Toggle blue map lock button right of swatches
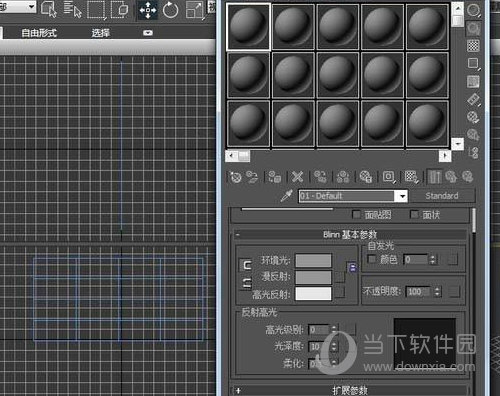500x396 pixels. pyautogui.click(x=353, y=267)
